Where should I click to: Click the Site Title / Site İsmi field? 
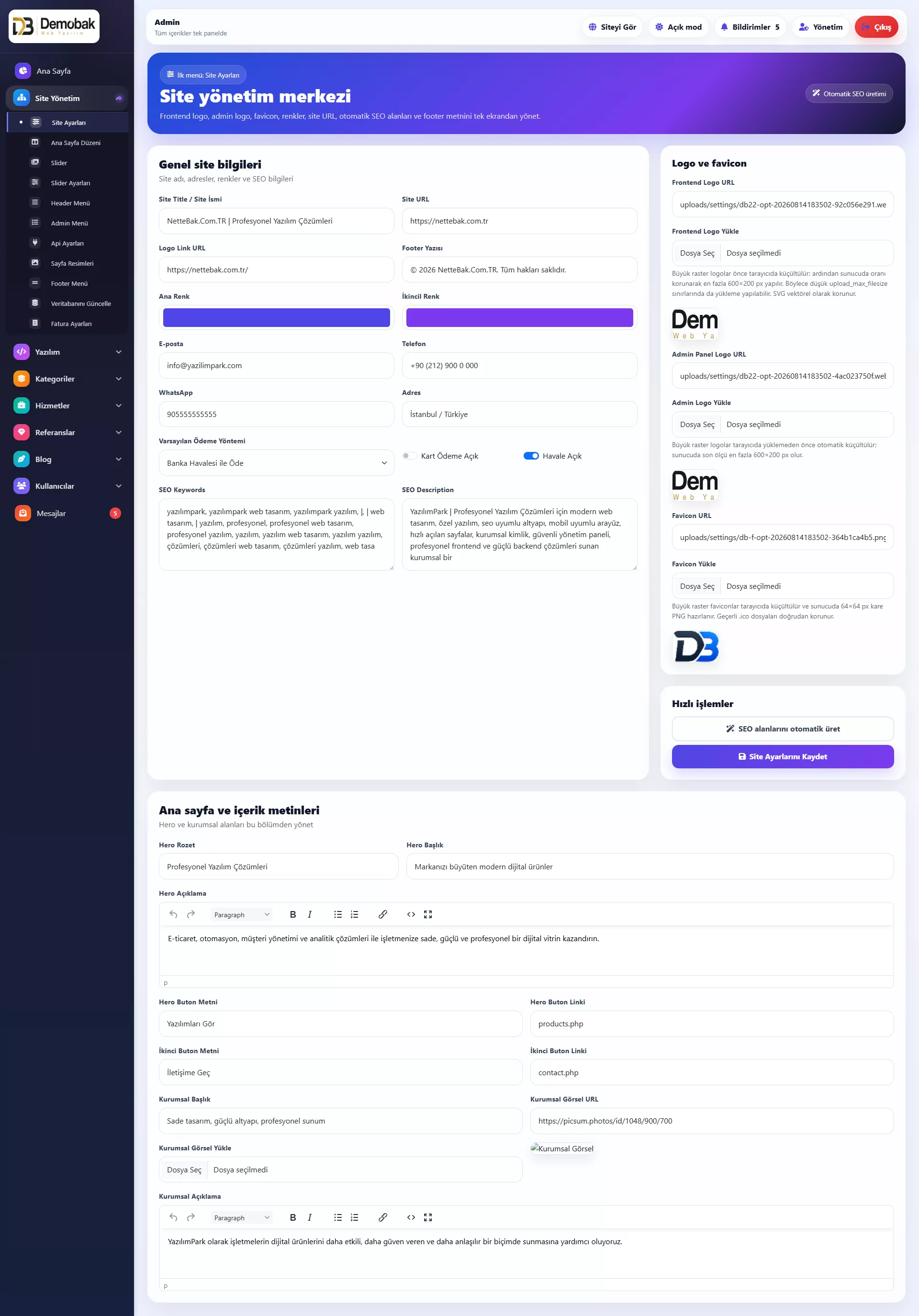coord(276,221)
